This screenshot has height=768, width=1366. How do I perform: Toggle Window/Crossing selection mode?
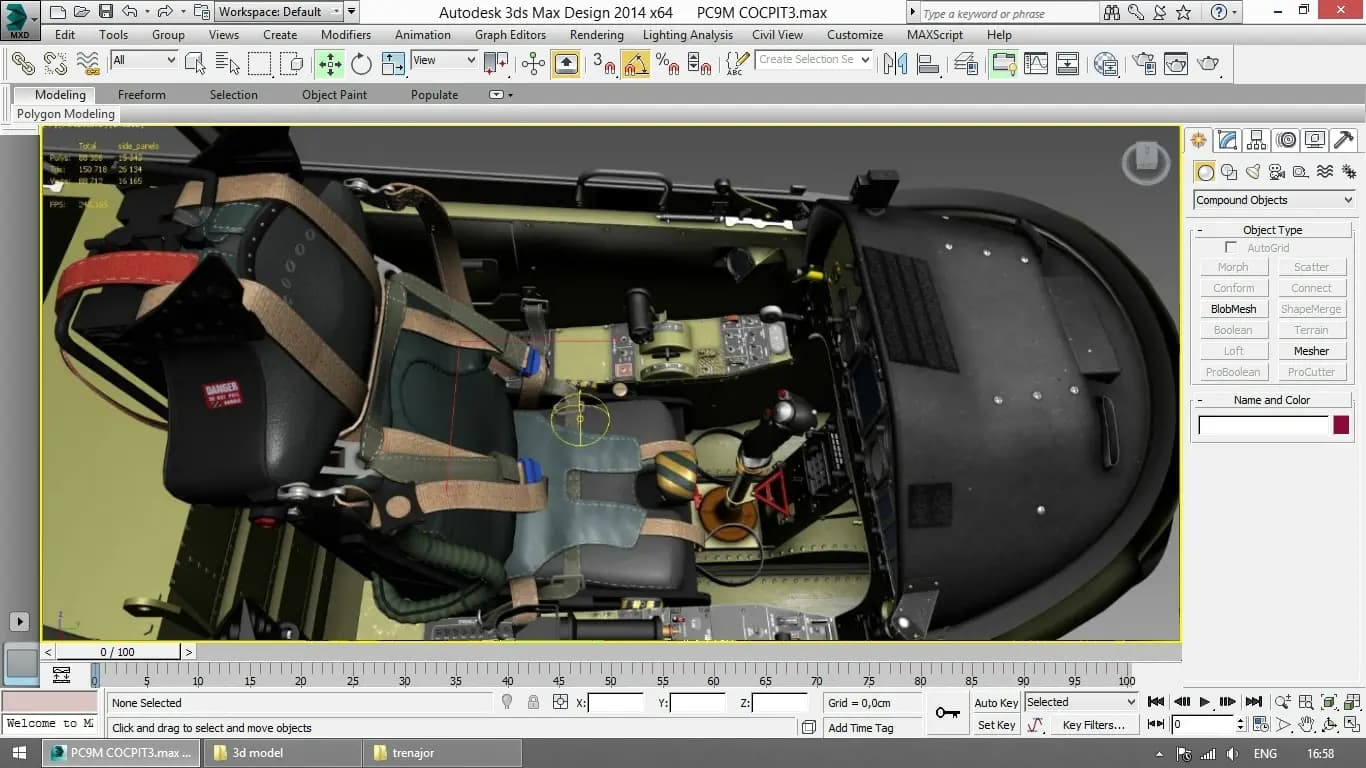[x=292, y=63]
